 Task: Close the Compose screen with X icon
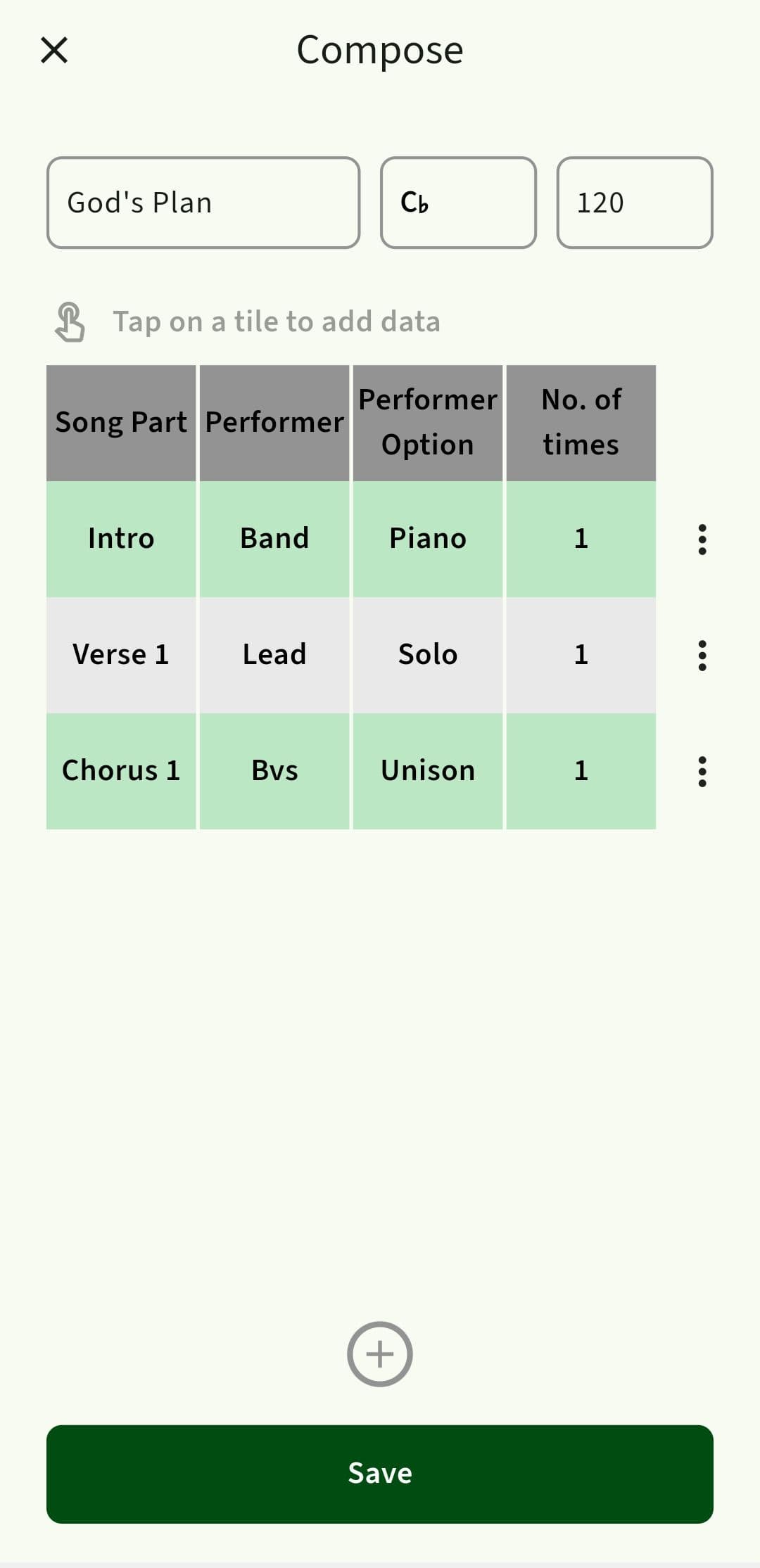[x=54, y=51]
